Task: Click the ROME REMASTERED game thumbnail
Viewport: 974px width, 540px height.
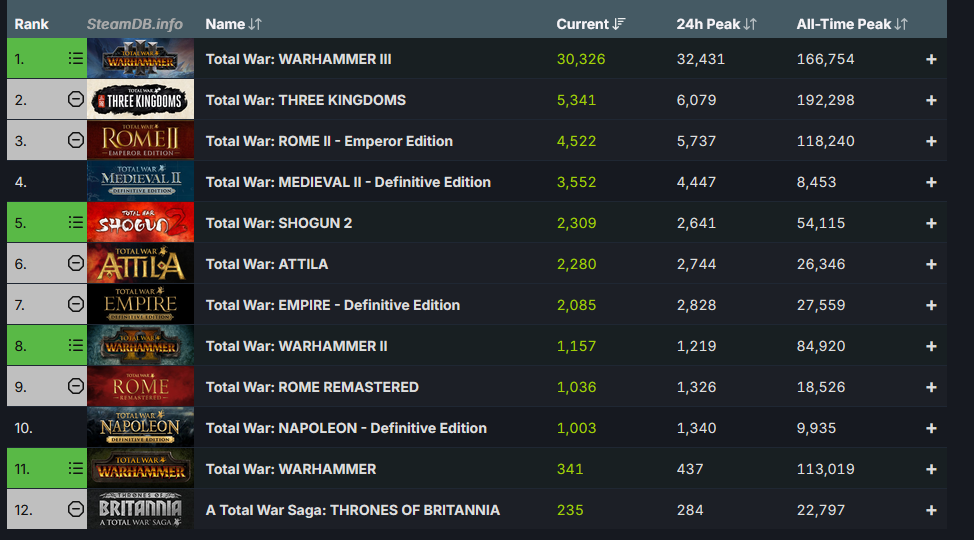Action: coord(140,387)
